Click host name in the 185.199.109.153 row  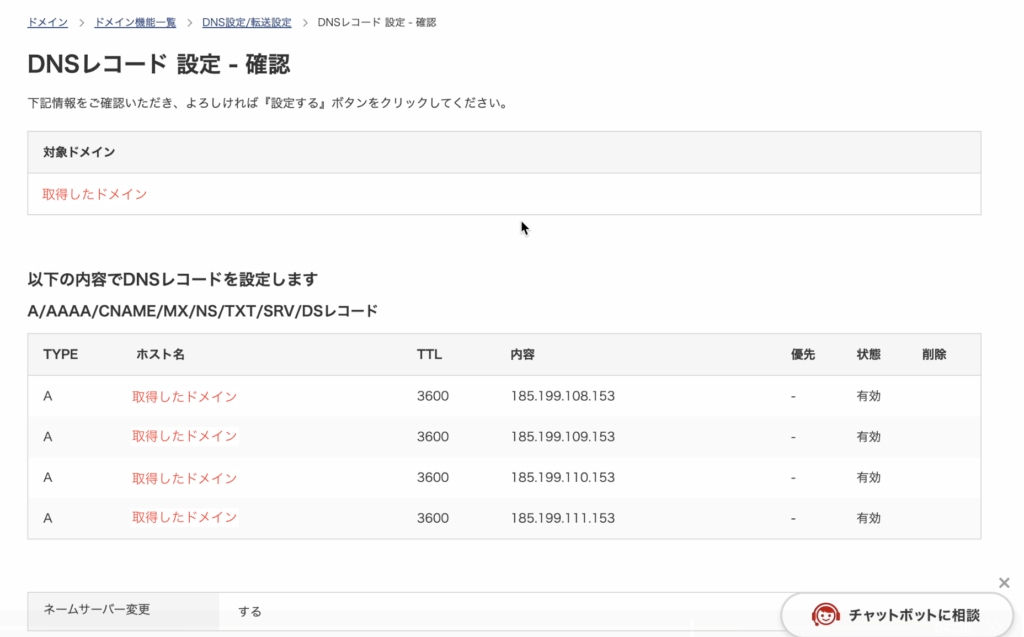(184, 436)
